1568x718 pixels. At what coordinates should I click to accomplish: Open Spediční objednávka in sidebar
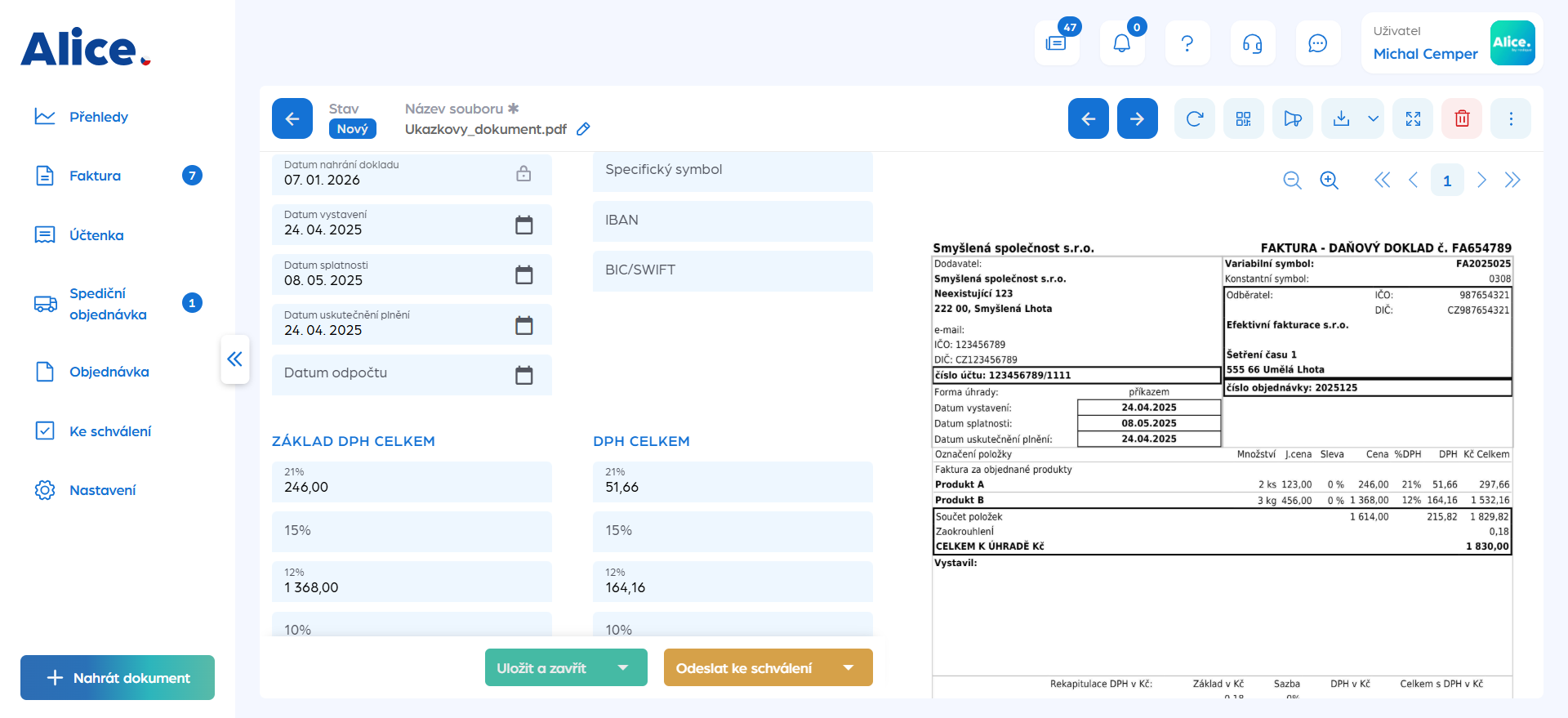click(x=118, y=304)
